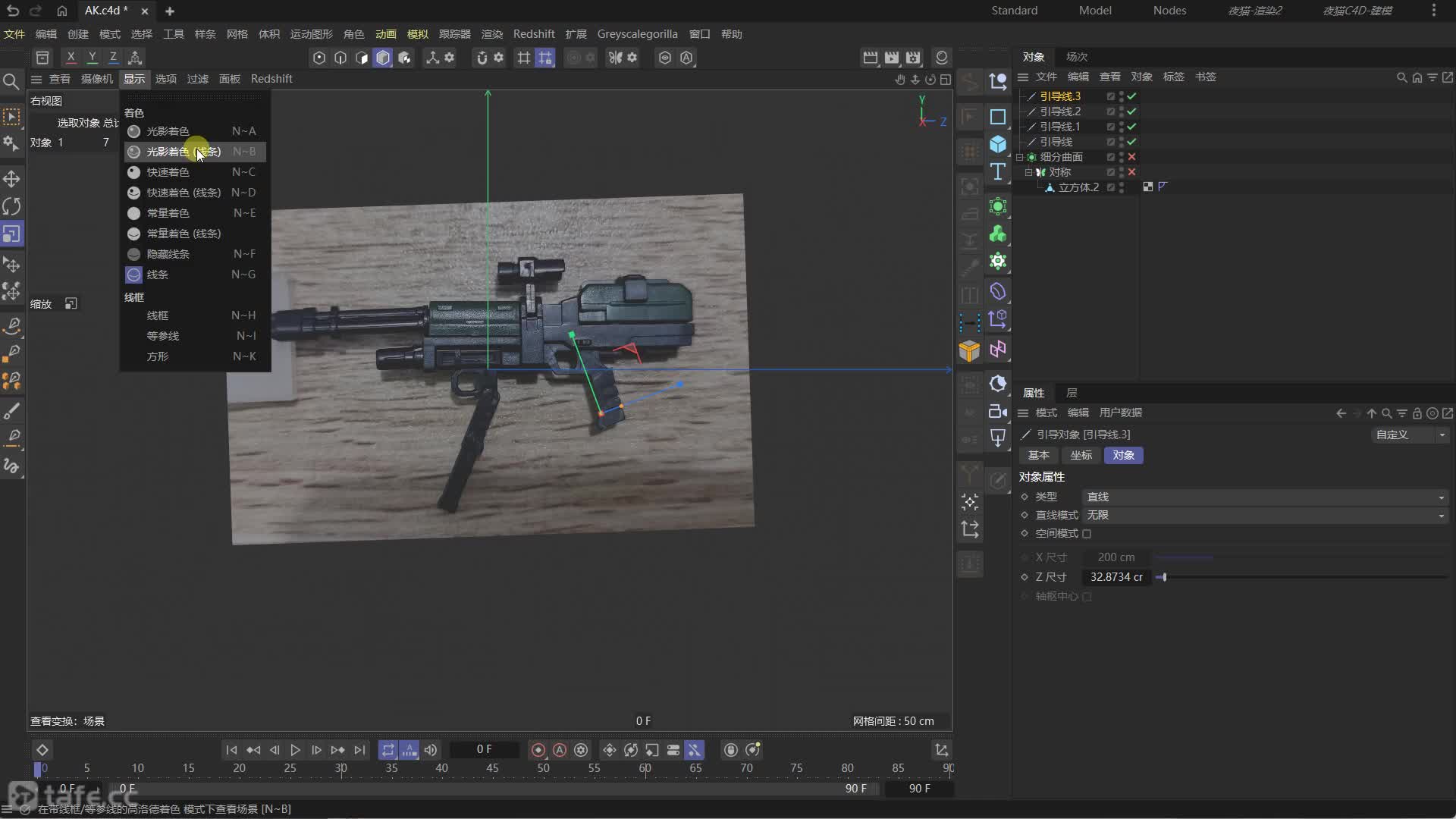Lock the X axis button

click(x=71, y=57)
